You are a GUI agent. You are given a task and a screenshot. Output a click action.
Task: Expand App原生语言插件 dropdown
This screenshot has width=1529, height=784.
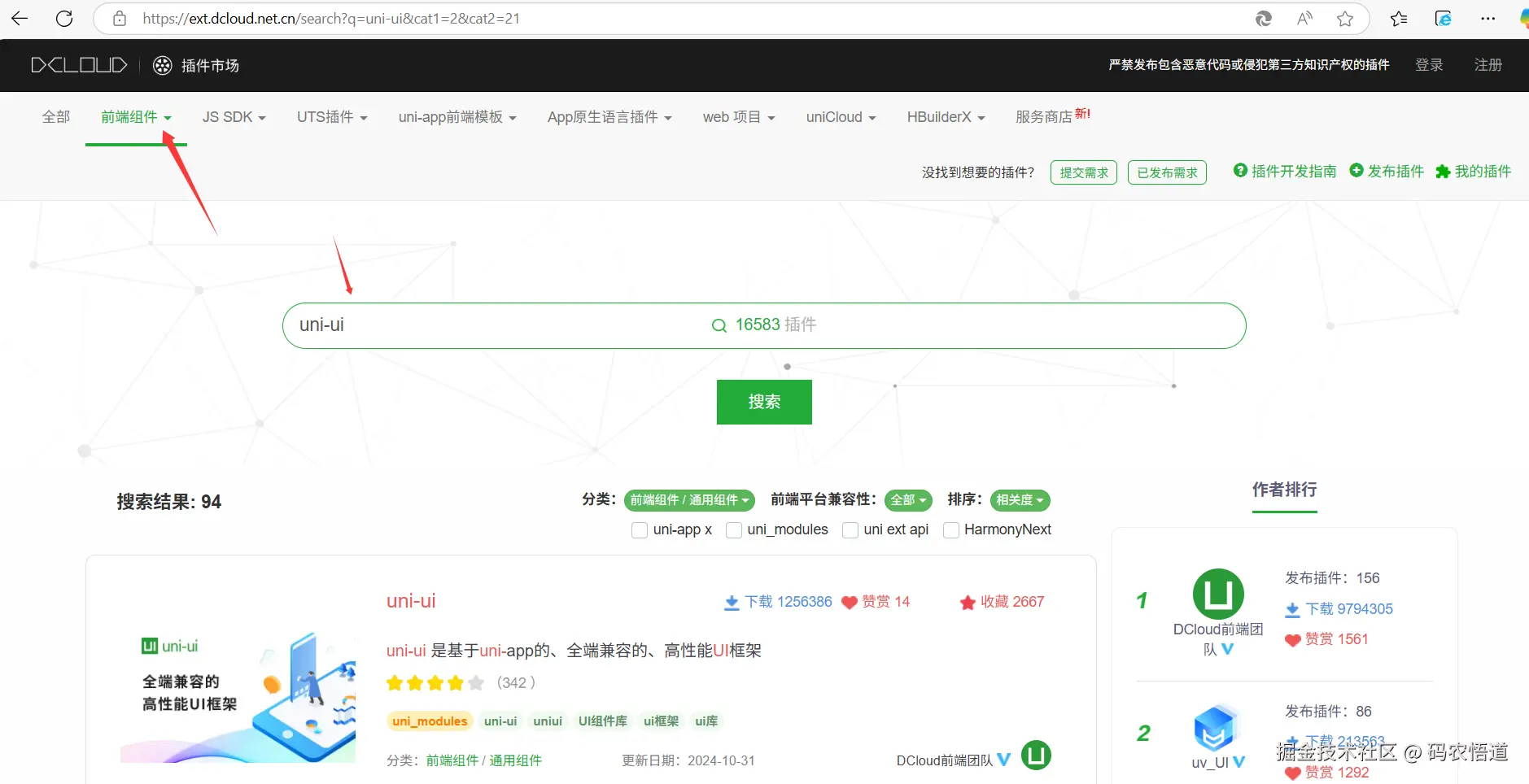click(x=609, y=117)
